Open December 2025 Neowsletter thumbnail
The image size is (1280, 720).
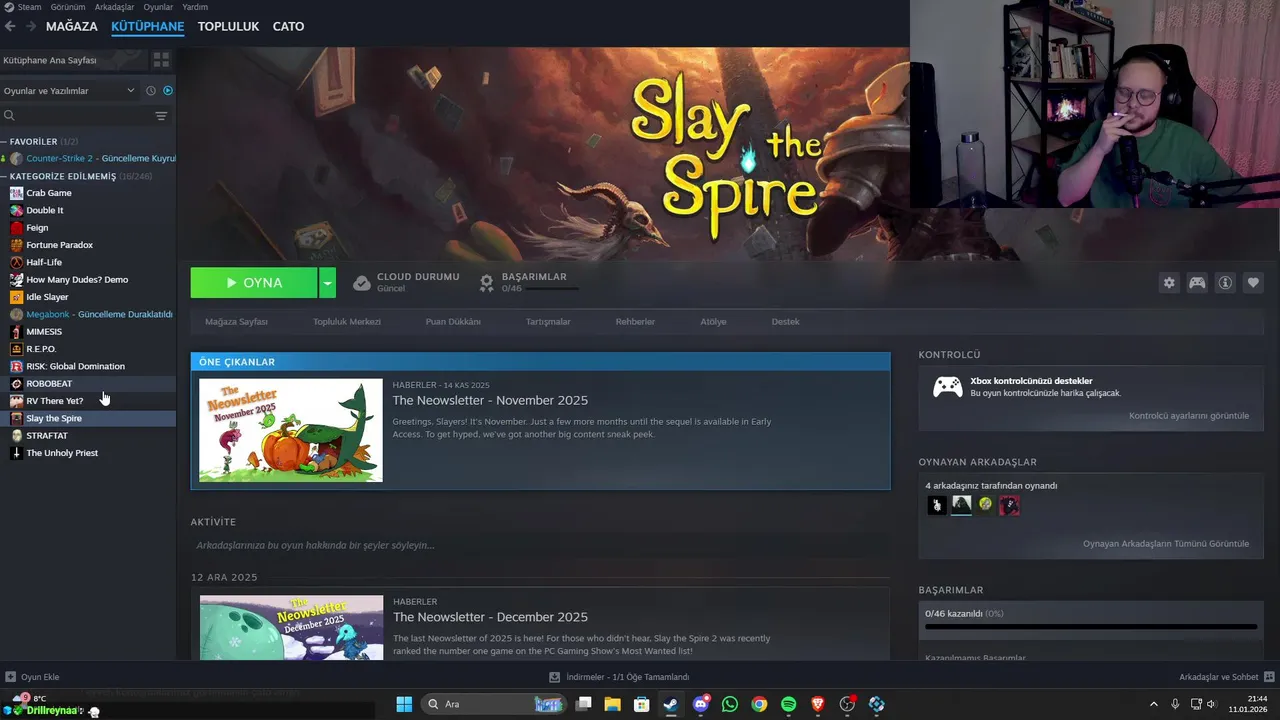pos(291,627)
